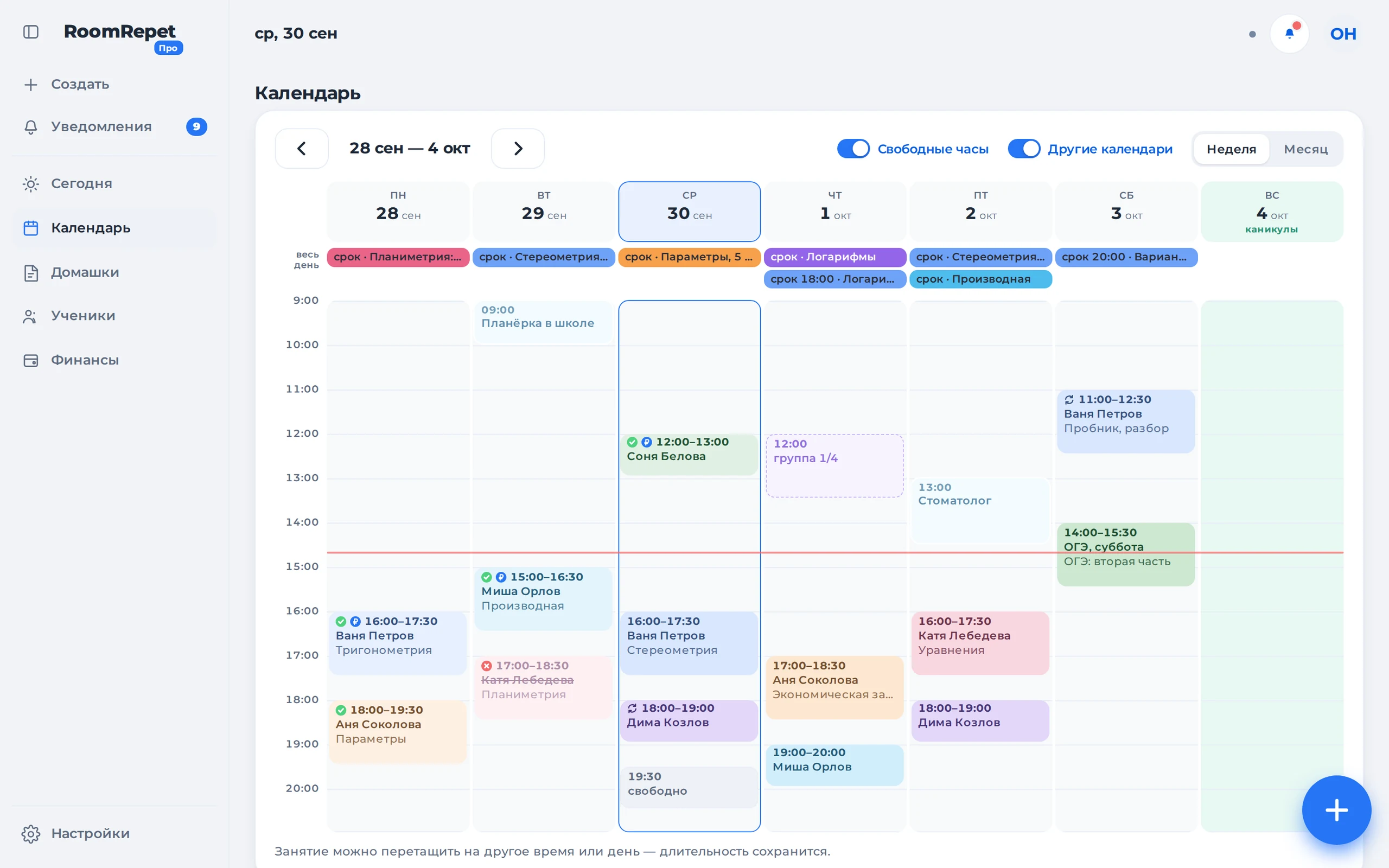Collapse the sidebar with the panel icon

click(x=31, y=32)
